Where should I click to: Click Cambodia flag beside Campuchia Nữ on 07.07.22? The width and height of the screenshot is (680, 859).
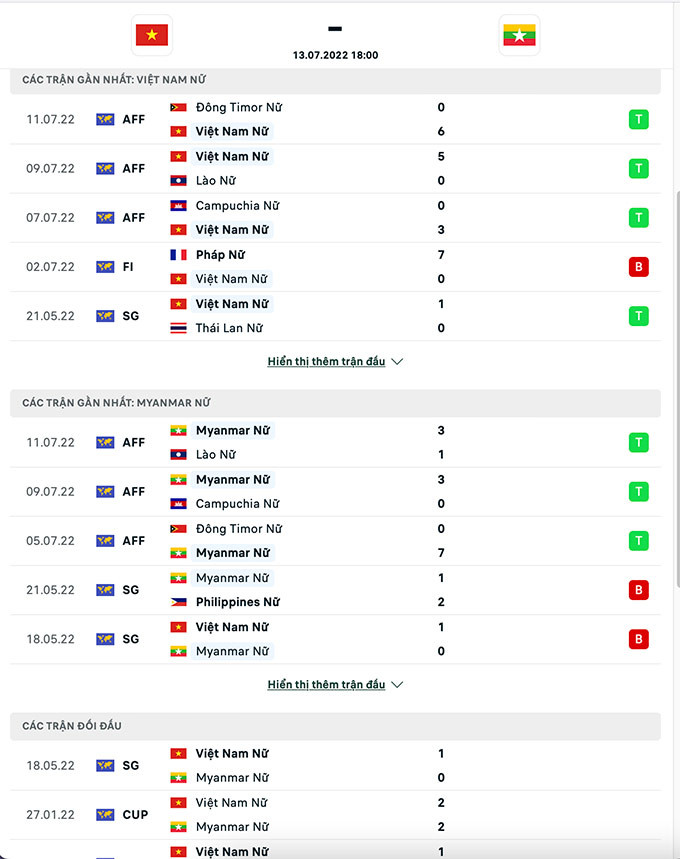[179, 206]
